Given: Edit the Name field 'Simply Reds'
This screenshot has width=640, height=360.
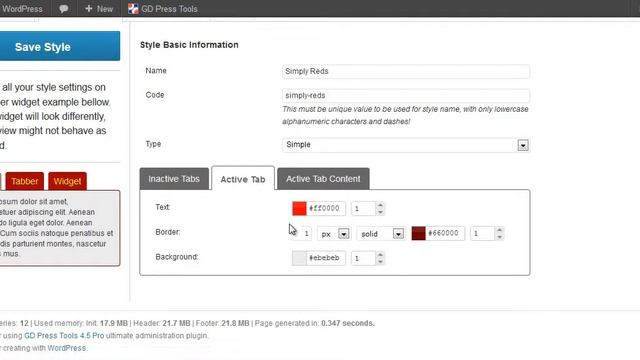Looking at the screenshot, I should coord(406,71).
